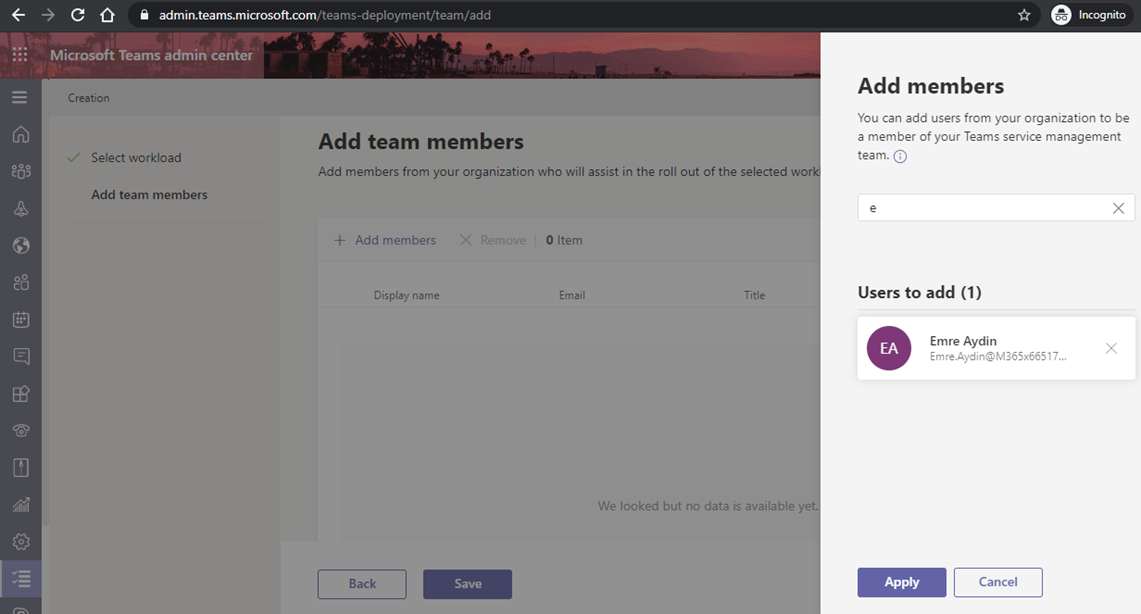Screen dimensions: 1141x614
Task: Bookmark this page with the star icon
Action: click(x=1025, y=15)
